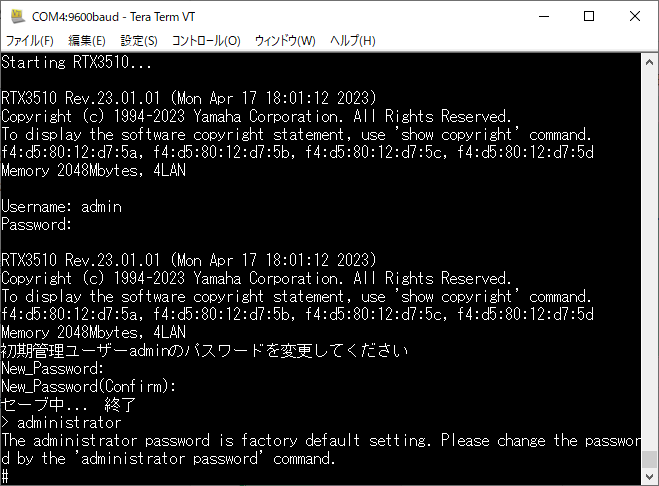Viewport: 659px width, 486px height.
Task: Open the ヘルプ(H) menu
Action: click(353, 41)
